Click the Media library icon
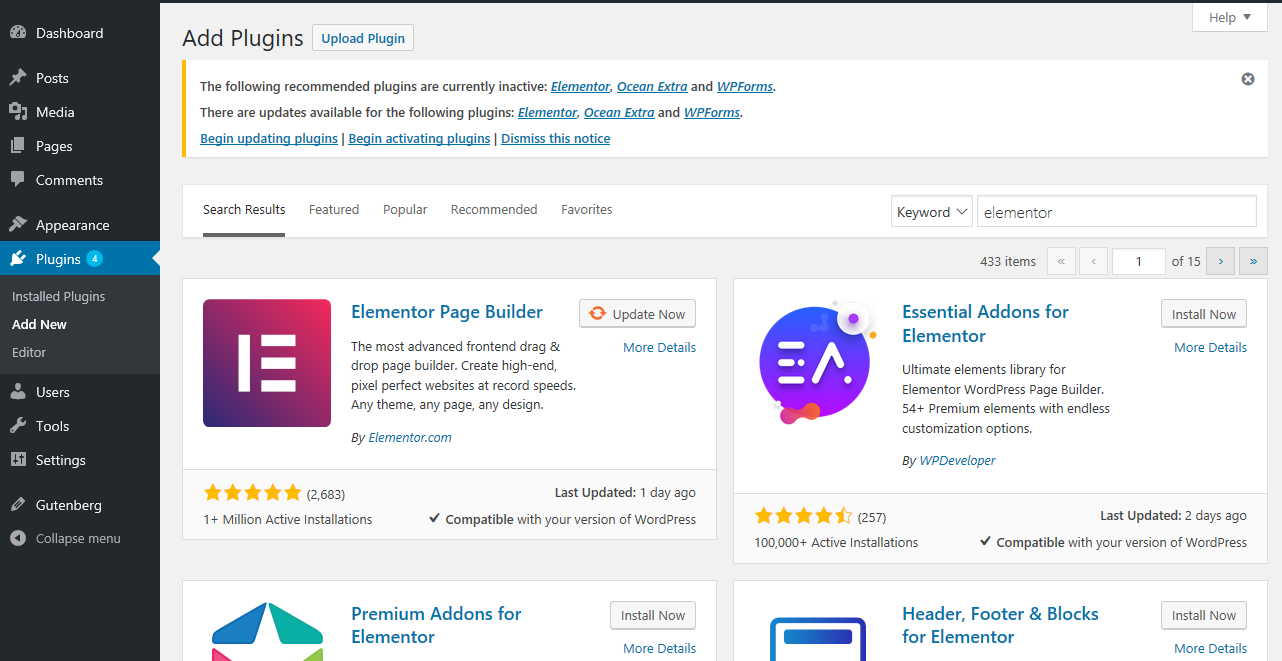The height and width of the screenshot is (661, 1282). tap(18, 112)
